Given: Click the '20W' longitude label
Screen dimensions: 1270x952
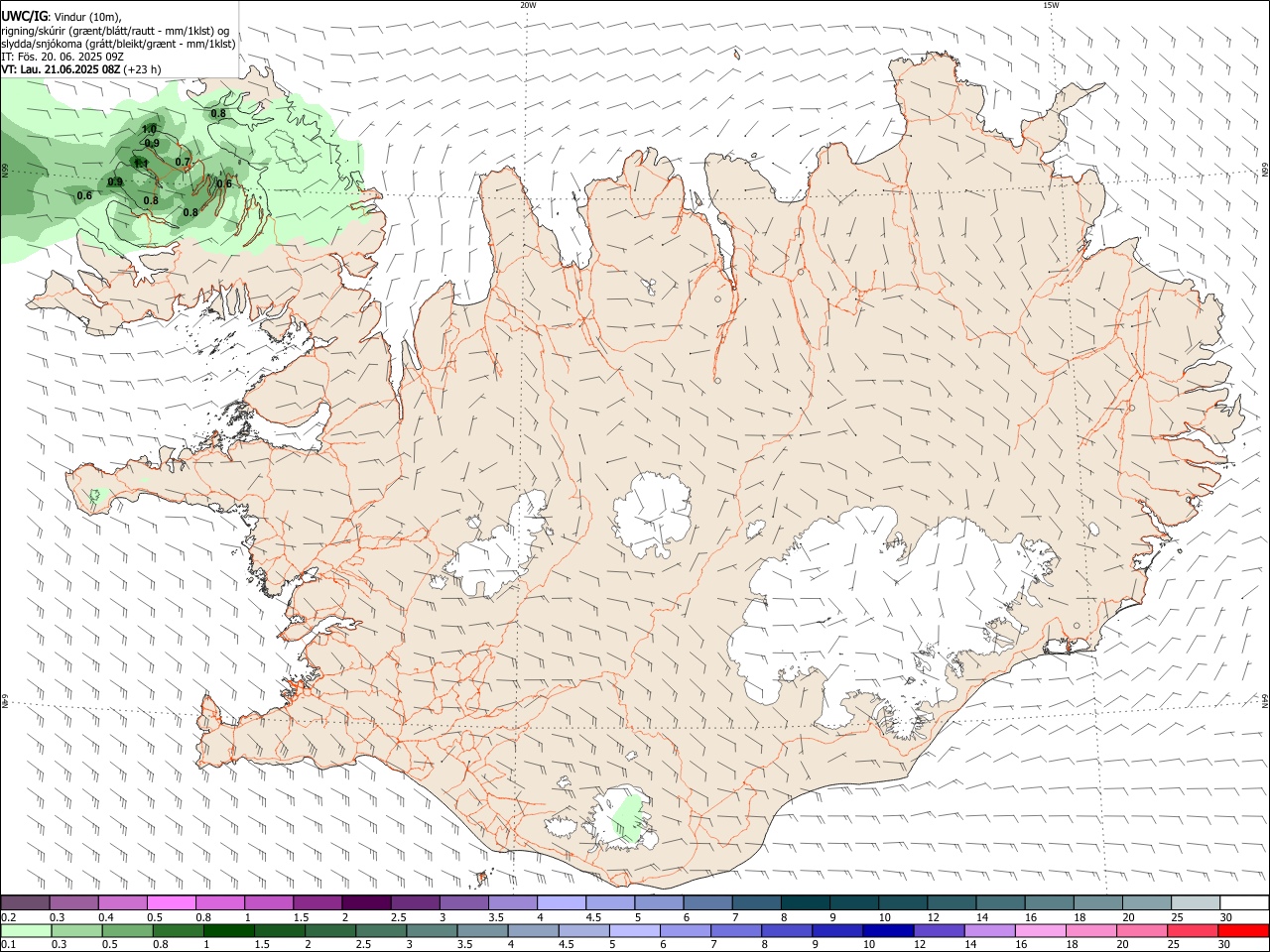Looking at the screenshot, I should tap(528, 5).
